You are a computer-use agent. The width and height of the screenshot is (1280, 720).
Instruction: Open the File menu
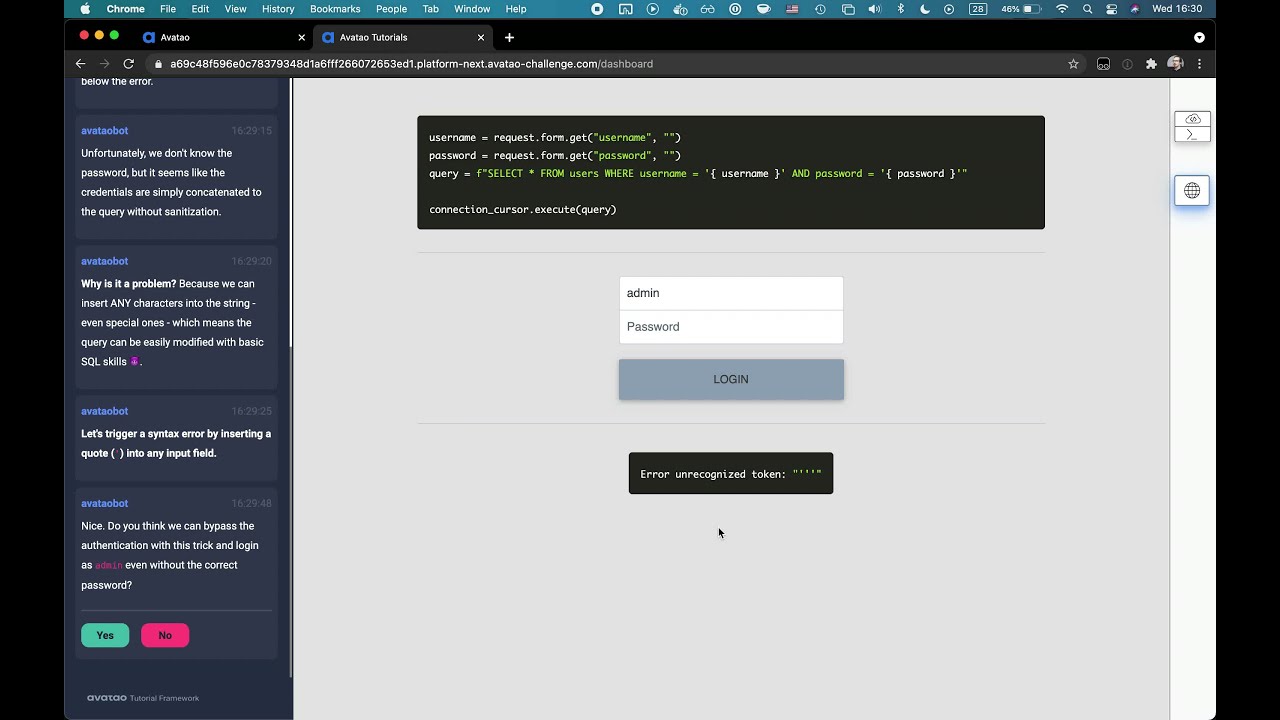coord(168,9)
